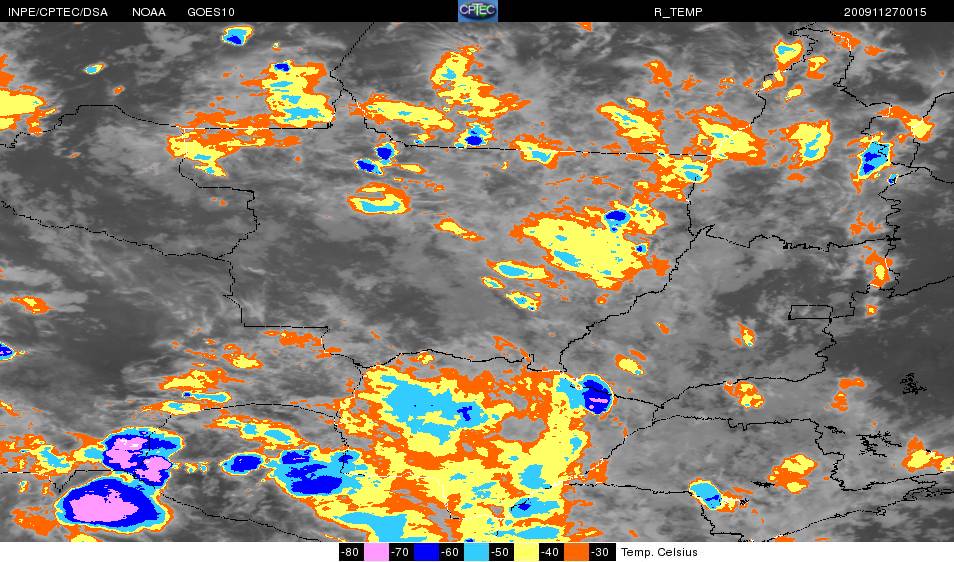
Task: Pick the pink legend swatch between -80 and -70
Action: pyautogui.click(x=377, y=552)
